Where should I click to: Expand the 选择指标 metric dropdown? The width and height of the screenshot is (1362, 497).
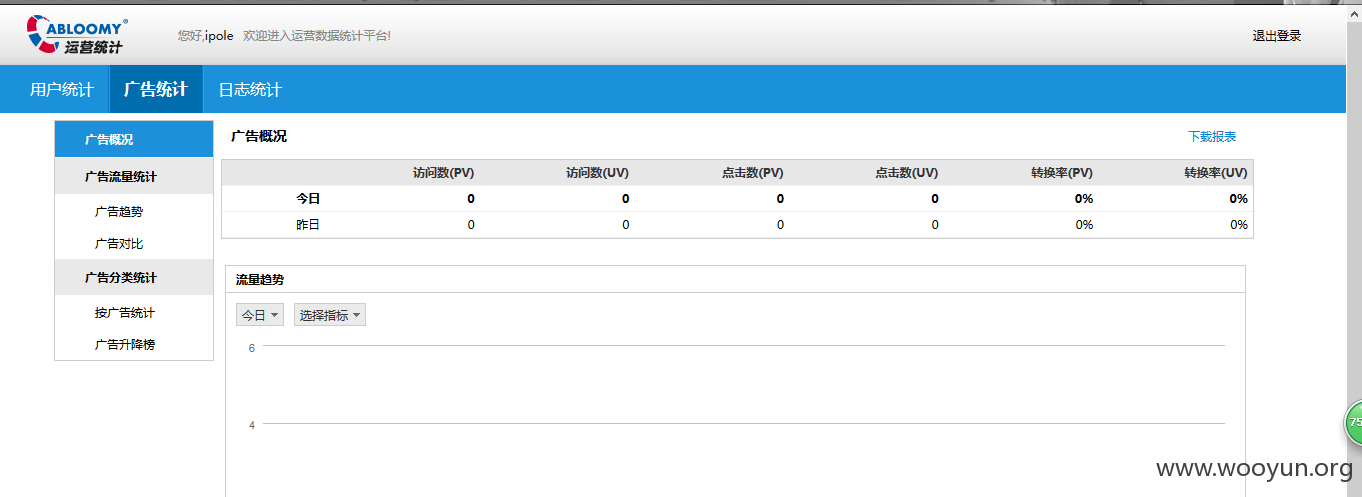coord(330,315)
